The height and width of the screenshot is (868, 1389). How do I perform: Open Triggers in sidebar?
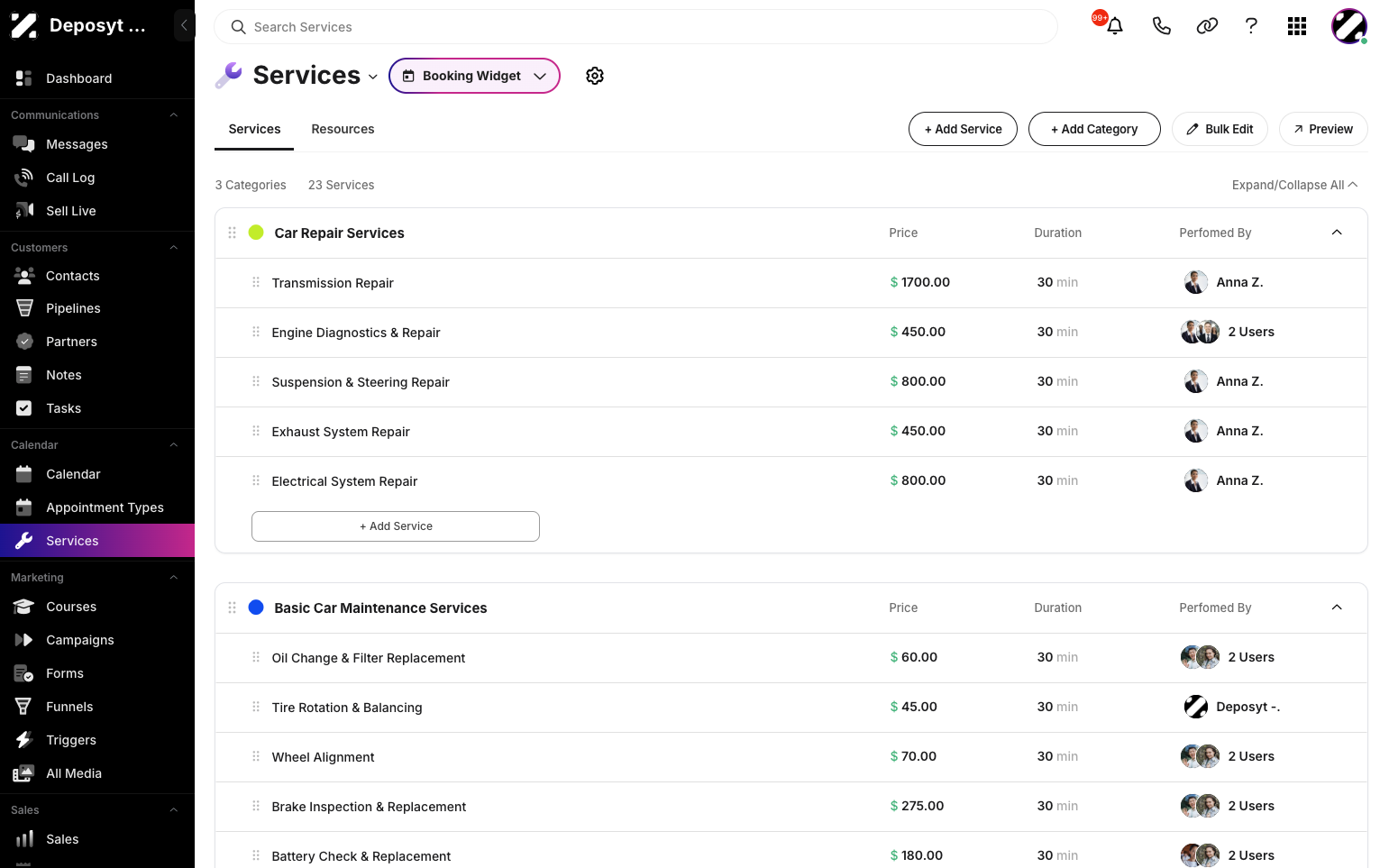[97, 740]
